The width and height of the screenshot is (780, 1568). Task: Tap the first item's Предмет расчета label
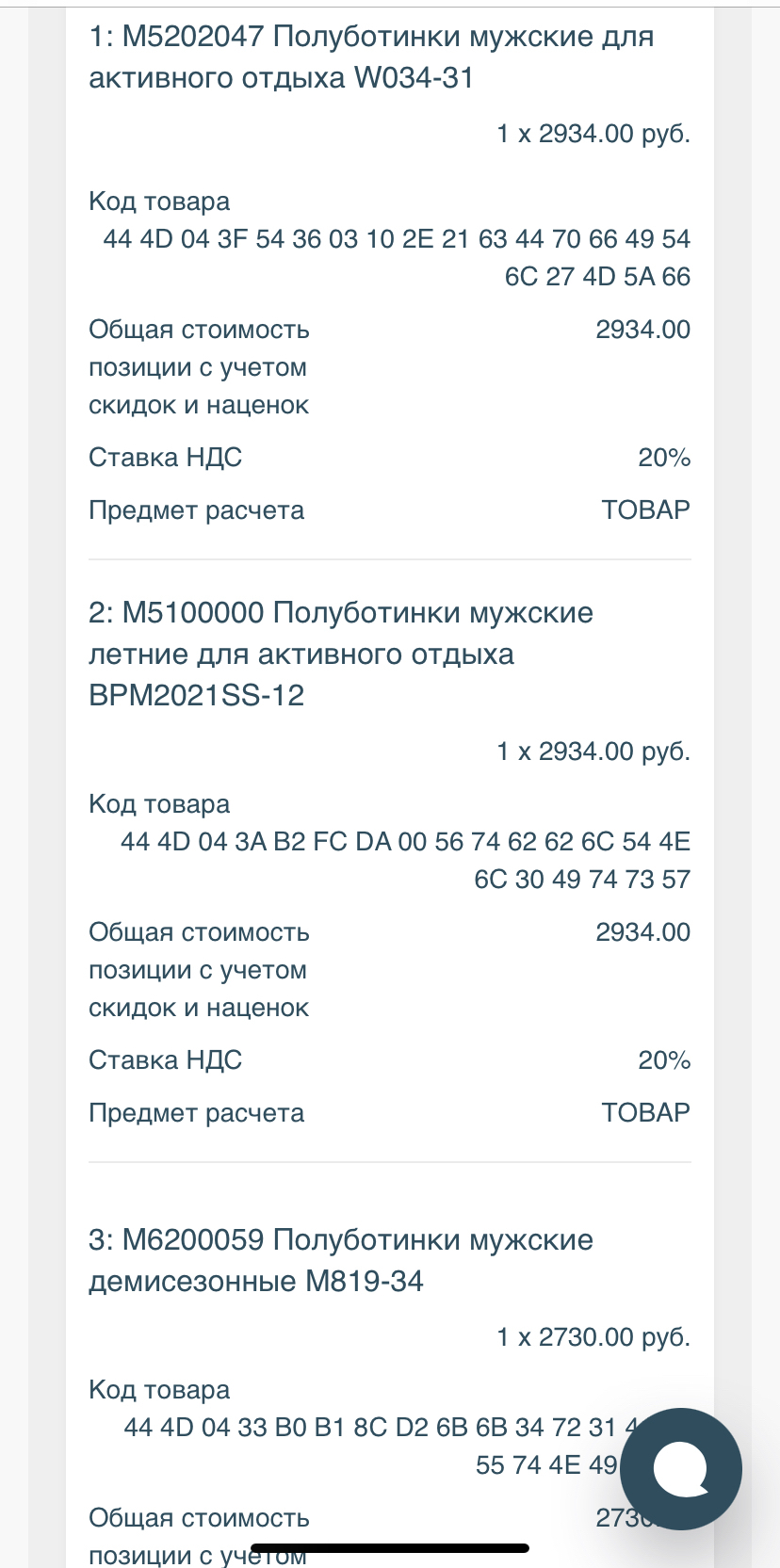click(x=196, y=510)
